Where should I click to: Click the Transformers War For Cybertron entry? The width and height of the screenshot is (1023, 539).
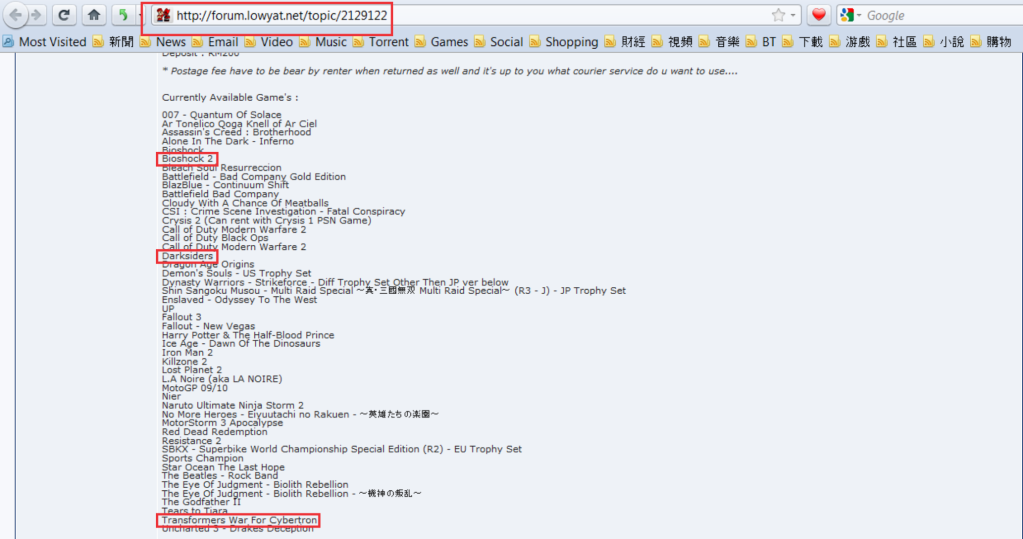pyautogui.click(x=239, y=520)
